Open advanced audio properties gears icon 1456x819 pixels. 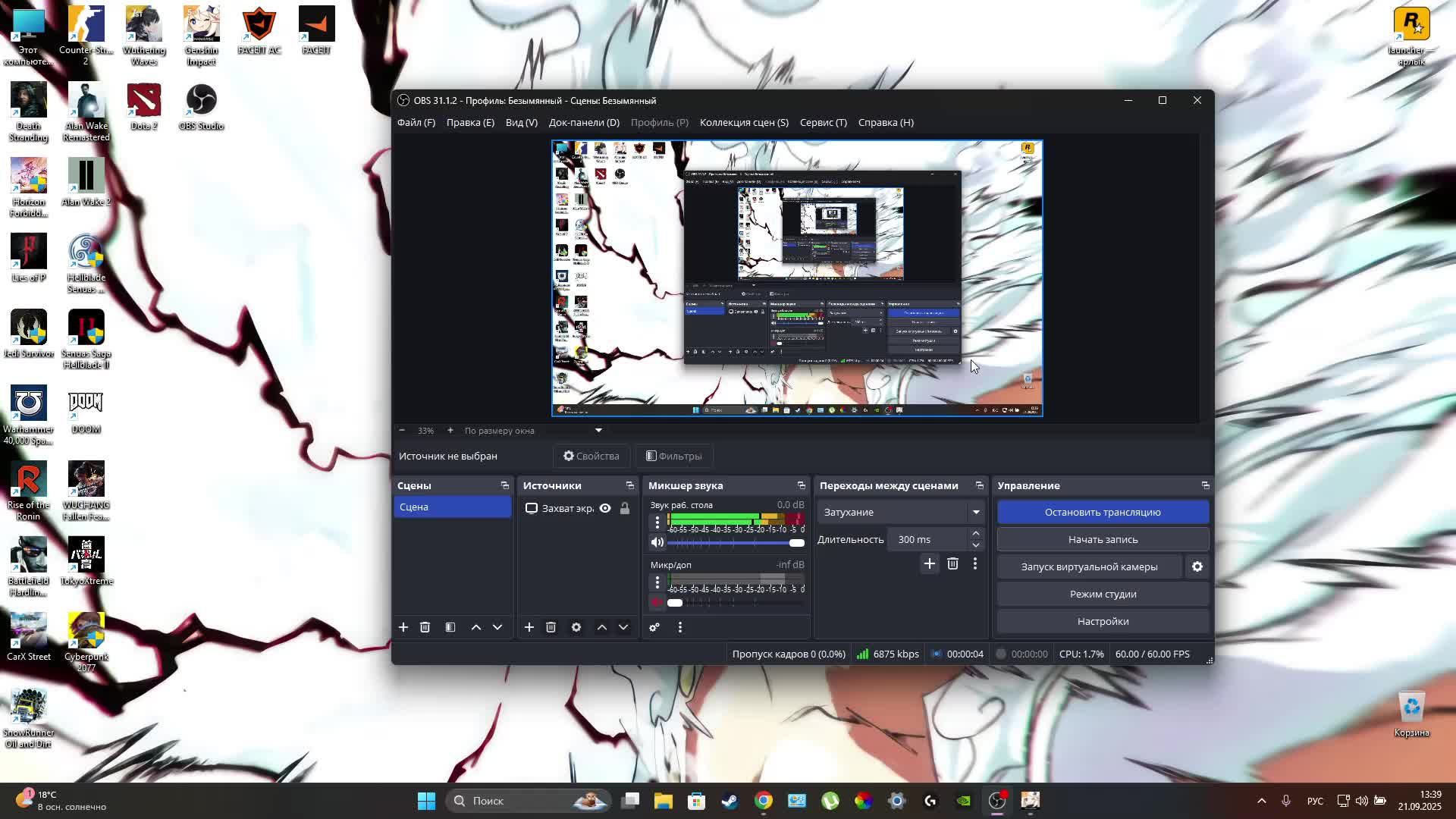[654, 627]
